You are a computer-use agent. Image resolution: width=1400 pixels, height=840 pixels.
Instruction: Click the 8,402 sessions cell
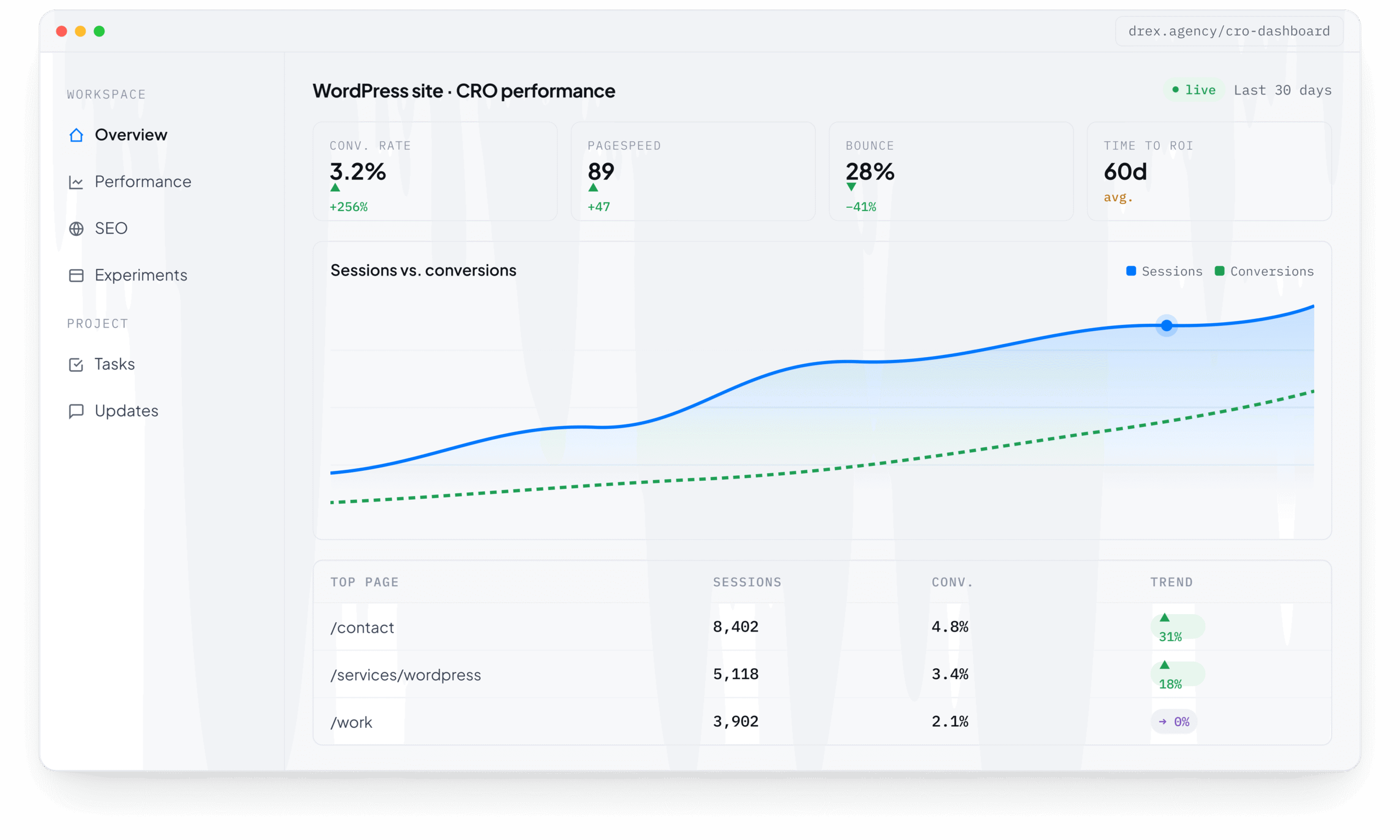[x=736, y=627]
